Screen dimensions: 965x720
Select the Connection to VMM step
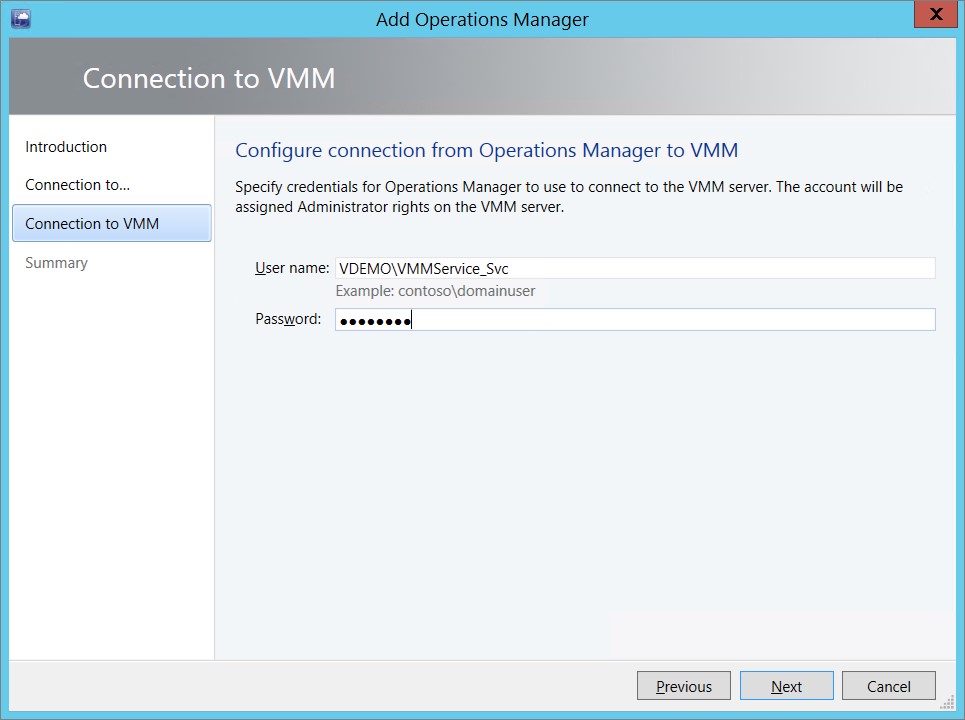coord(112,223)
